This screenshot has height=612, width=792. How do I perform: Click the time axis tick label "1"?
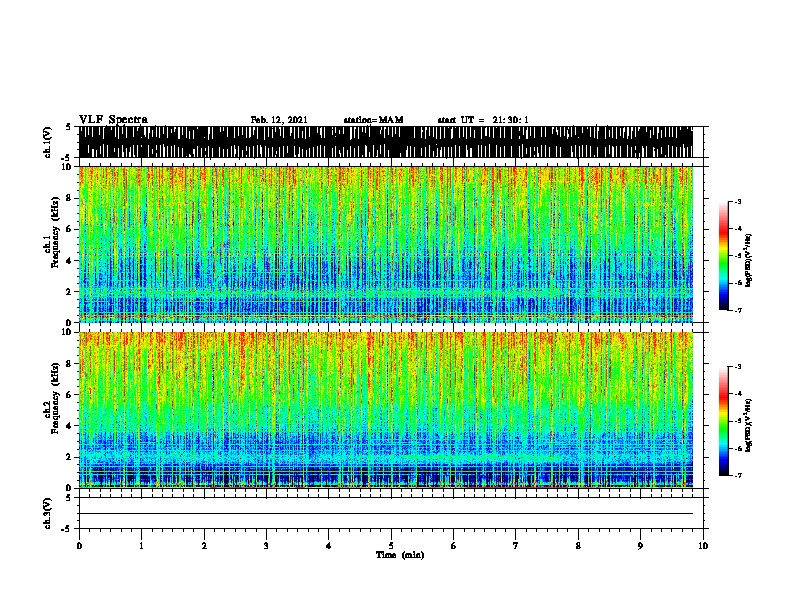pos(141,546)
